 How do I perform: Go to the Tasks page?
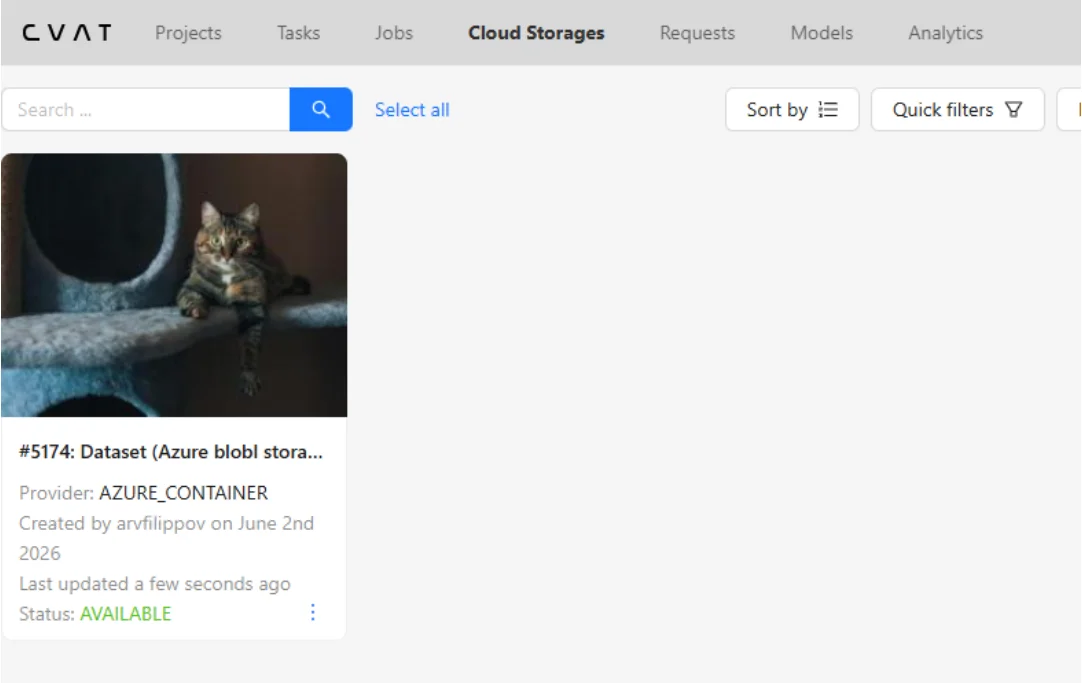(x=298, y=32)
